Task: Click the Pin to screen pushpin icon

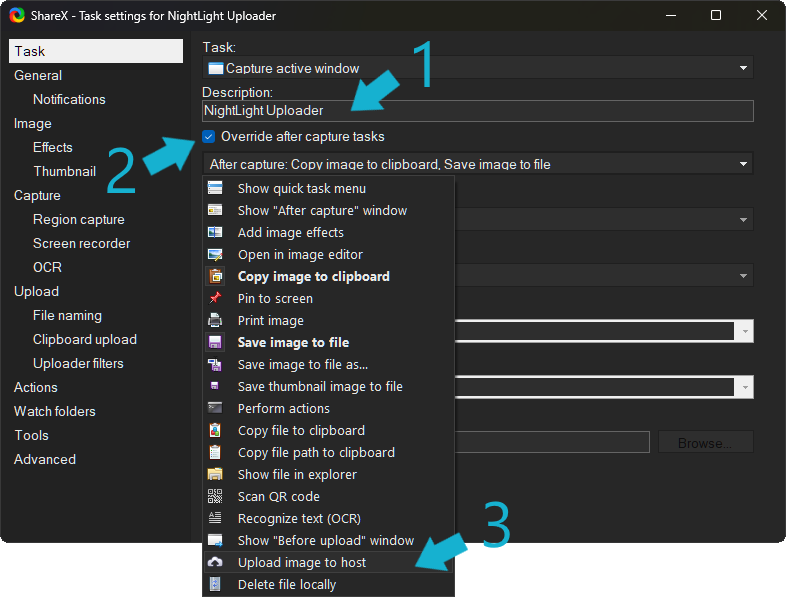Action: click(215, 299)
